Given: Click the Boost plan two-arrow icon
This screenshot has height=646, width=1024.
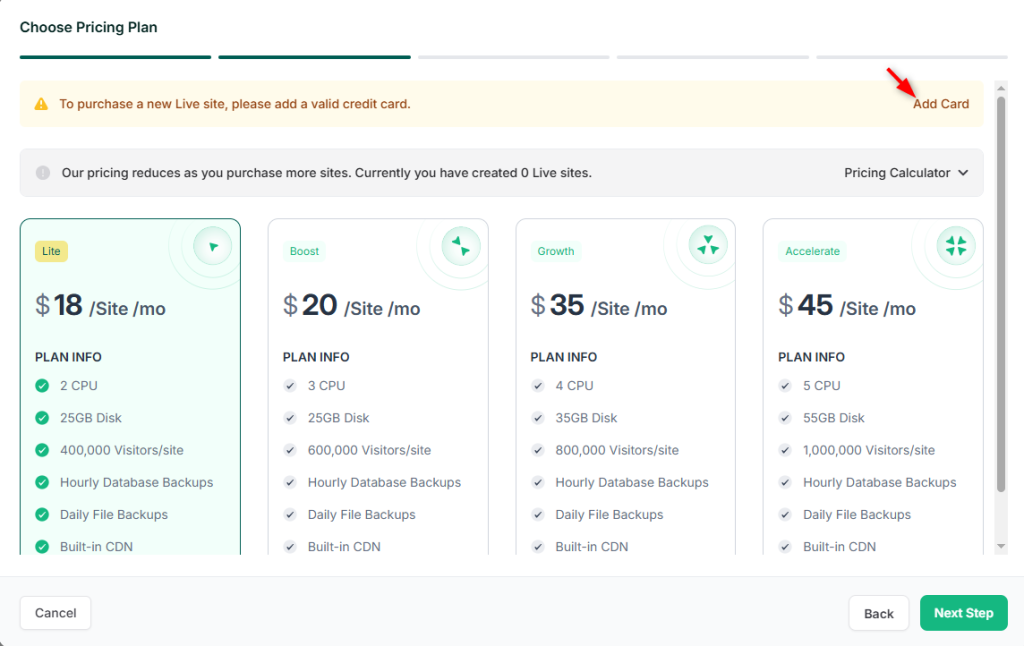Looking at the screenshot, I should pyautogui.click(x=460, y=246).
